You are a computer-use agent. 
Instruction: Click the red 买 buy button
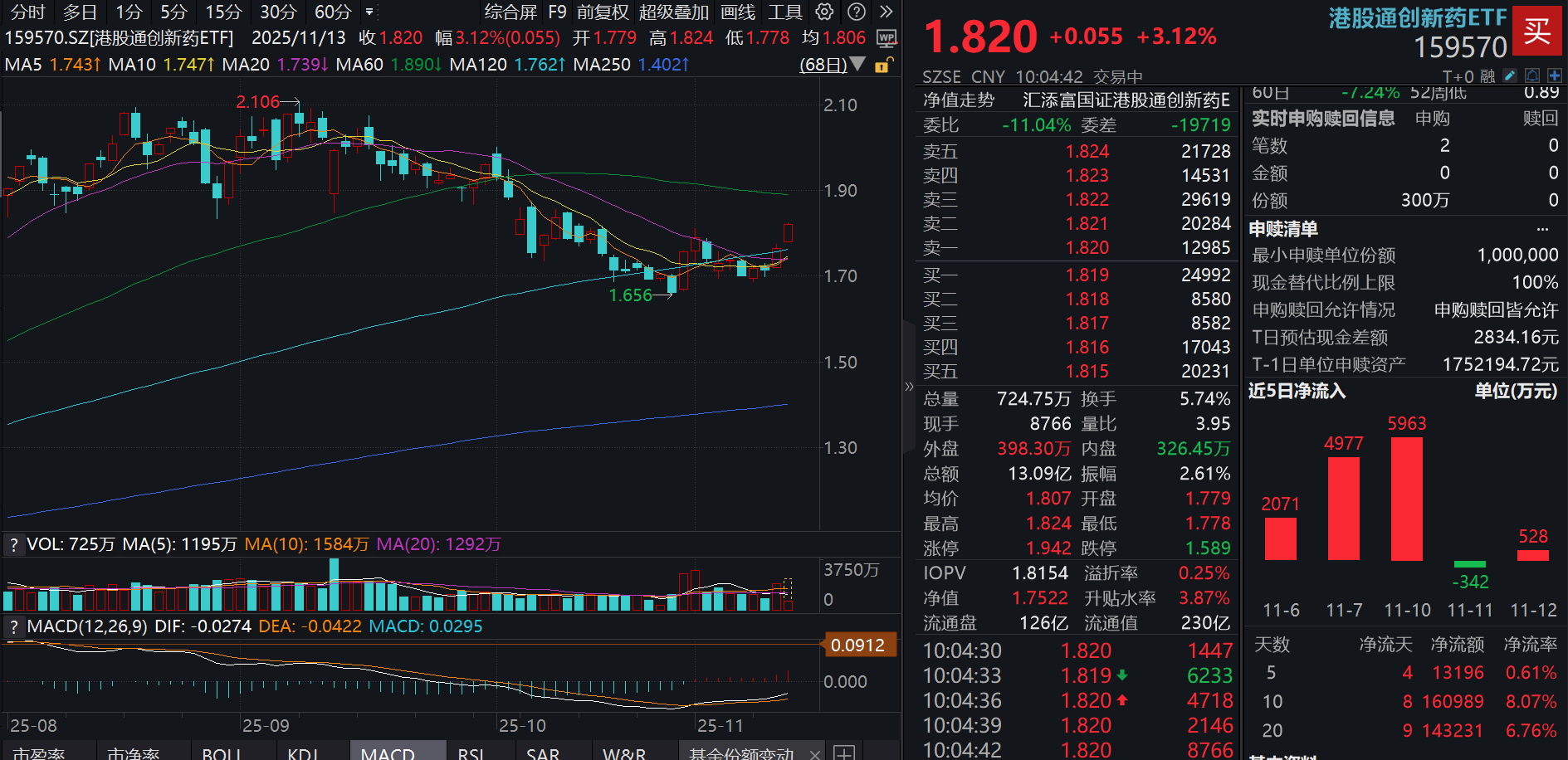click(x=1537, y=32)
